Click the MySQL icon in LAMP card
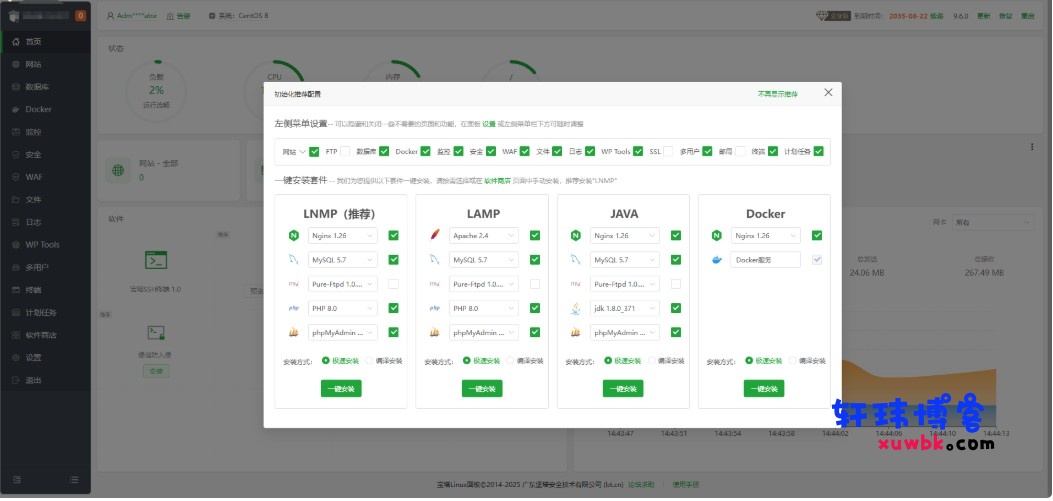The height and width of the screenshot is (501, 1053). pos(434,260)
